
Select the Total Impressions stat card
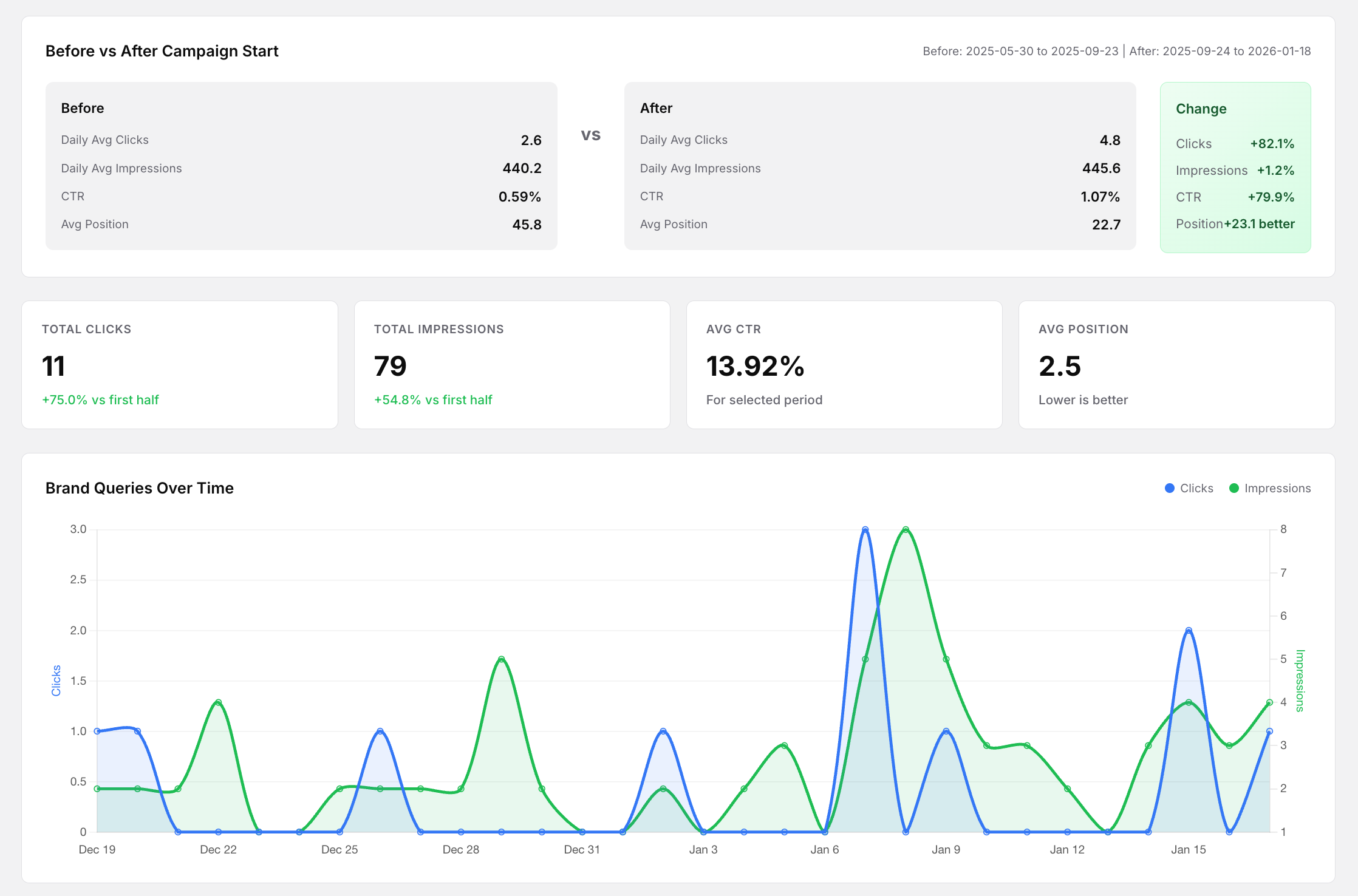512,365
